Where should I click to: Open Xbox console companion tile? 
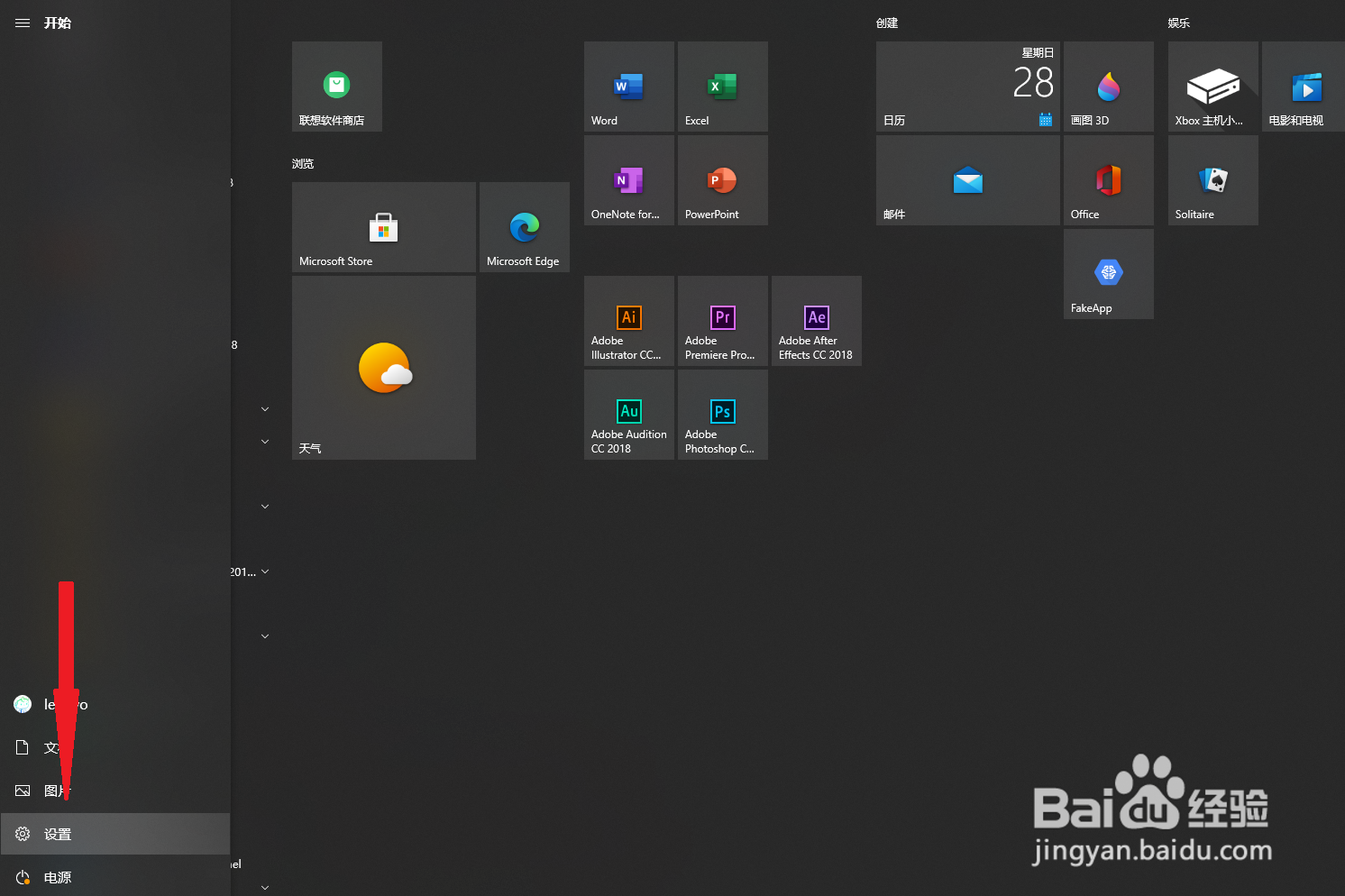[1213, 87]
